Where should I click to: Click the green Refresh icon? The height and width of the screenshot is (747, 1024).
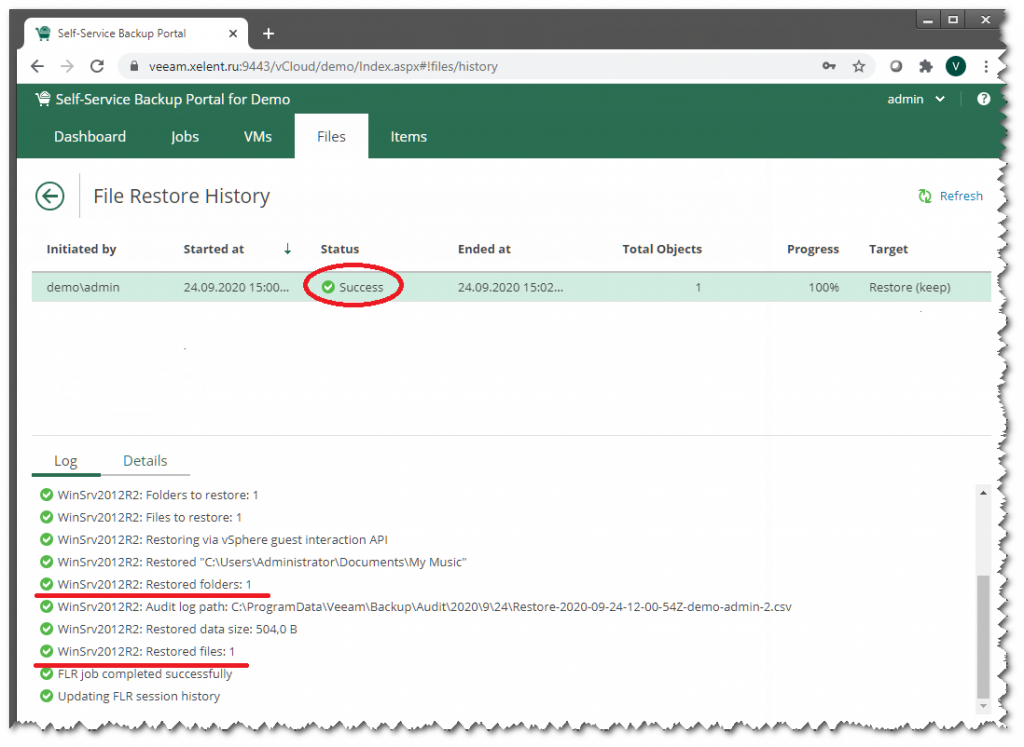point(925,196)
